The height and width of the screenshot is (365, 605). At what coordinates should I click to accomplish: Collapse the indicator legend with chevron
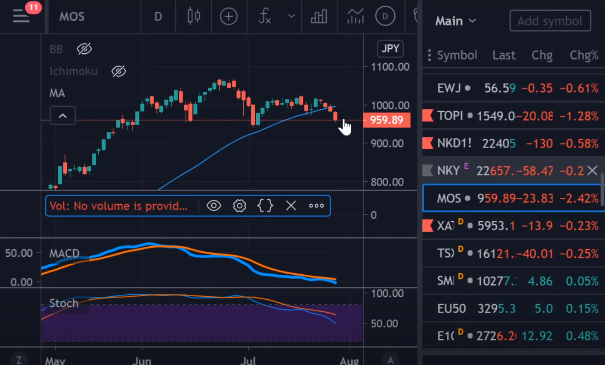point(63,116)
